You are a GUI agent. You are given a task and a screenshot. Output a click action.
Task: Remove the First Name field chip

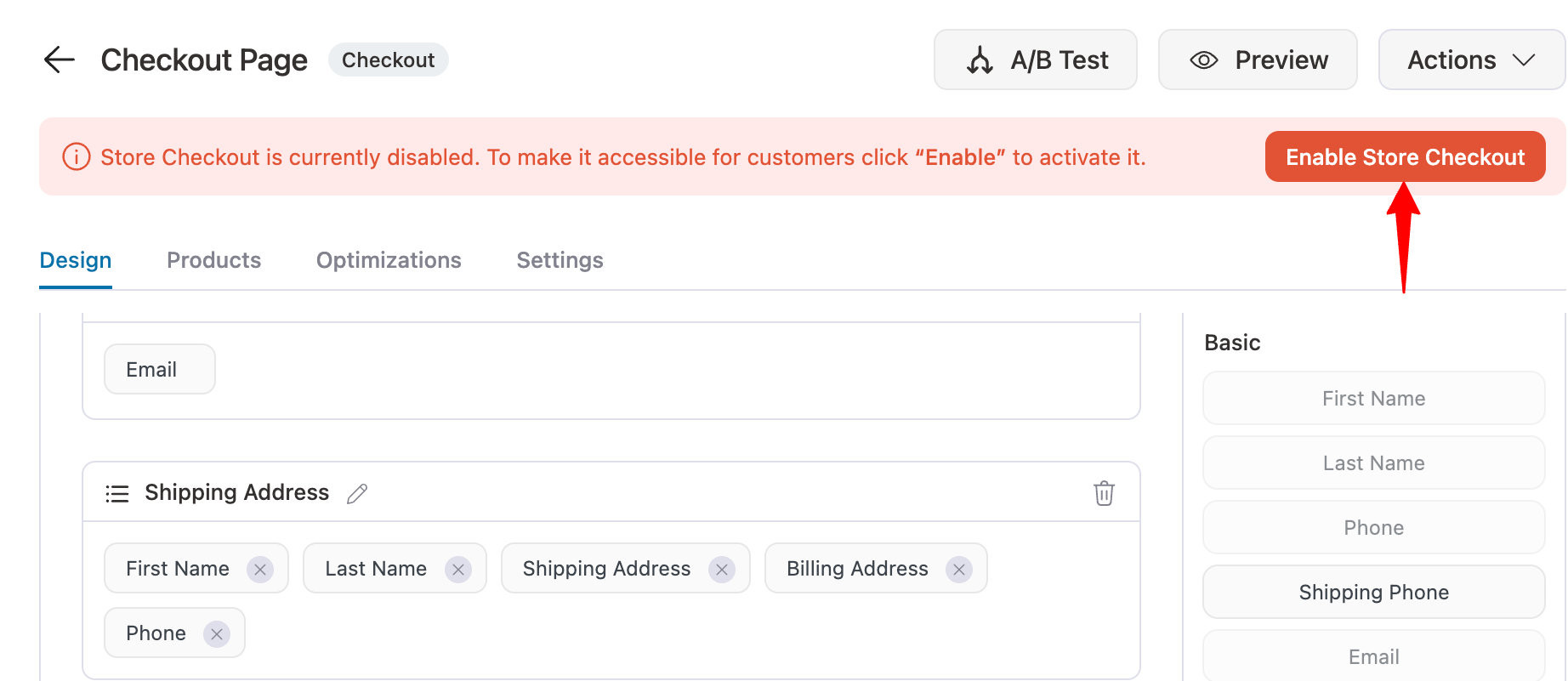260,569
